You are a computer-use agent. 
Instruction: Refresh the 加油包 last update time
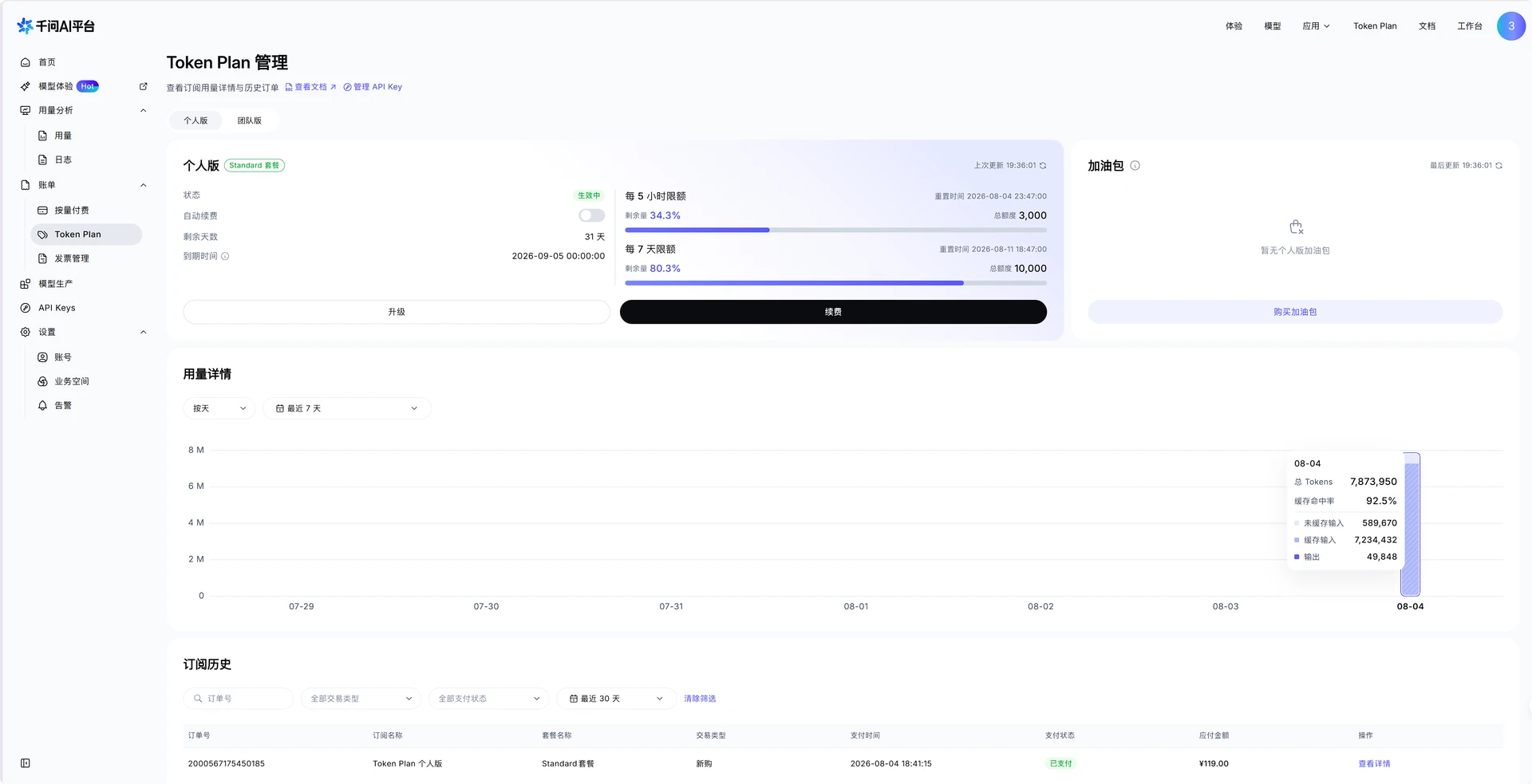point(1498,166)
